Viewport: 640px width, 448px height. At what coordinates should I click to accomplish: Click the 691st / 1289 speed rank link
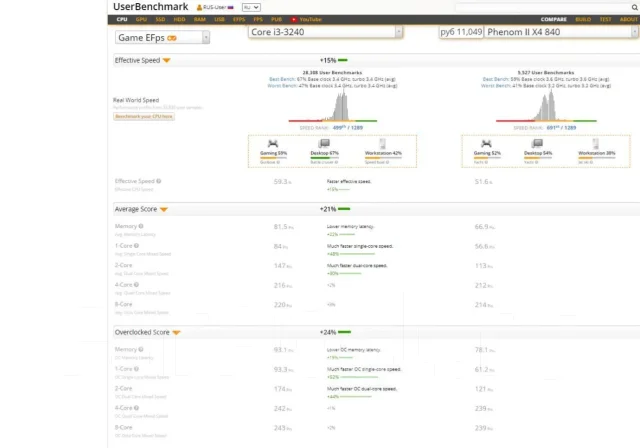pos(561,128)
